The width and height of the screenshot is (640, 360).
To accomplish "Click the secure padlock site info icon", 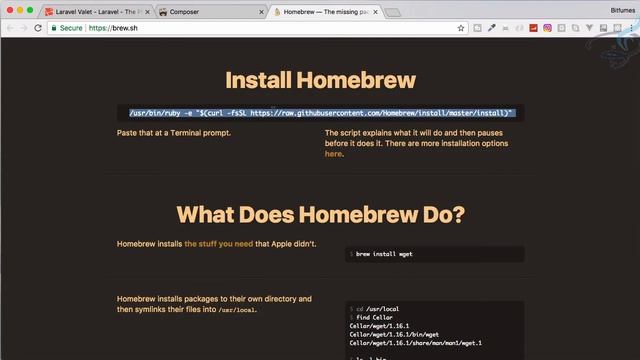I will pyautogui.click(x=54, y=28).
